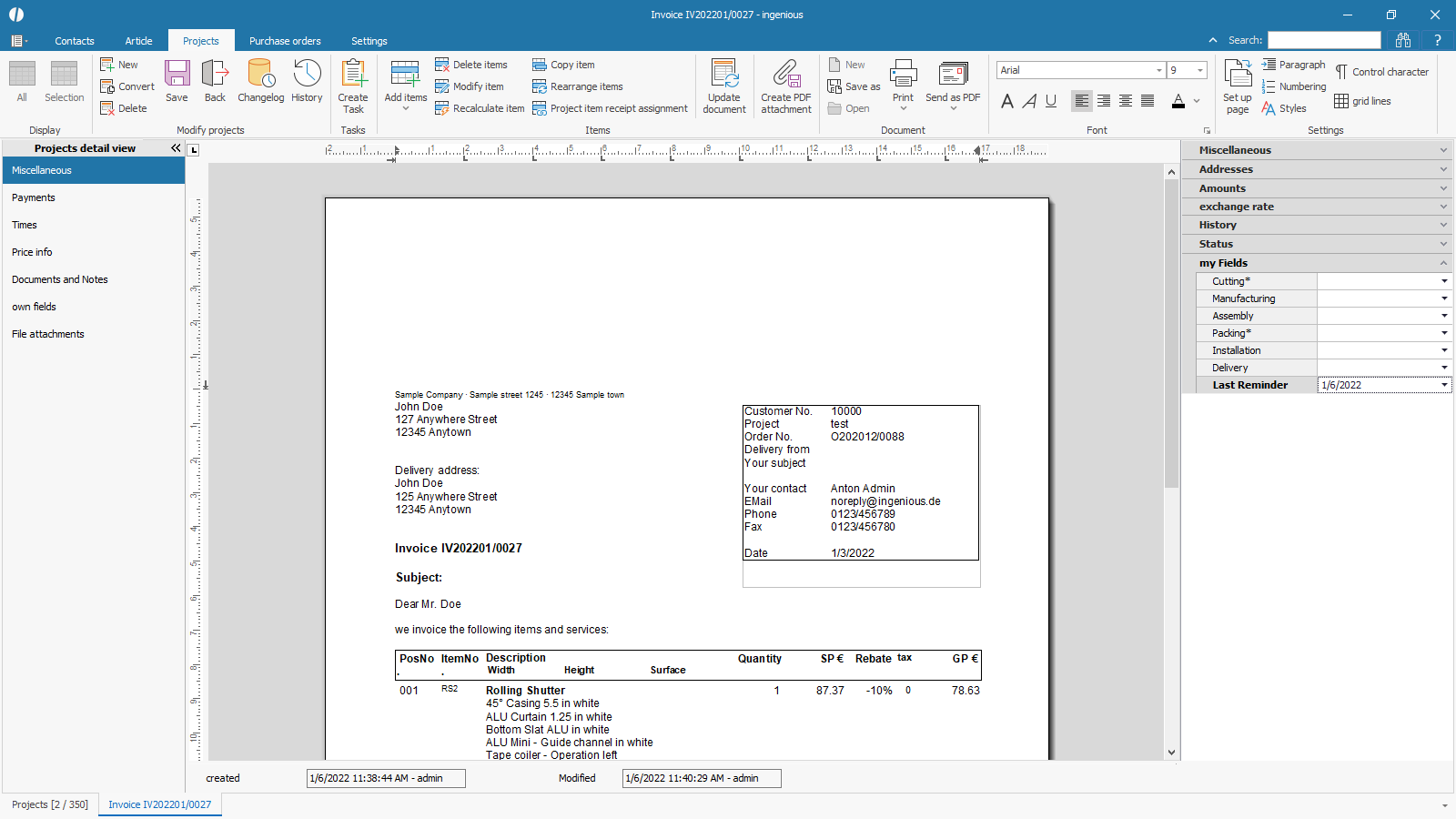Expand the Addresses section

pyautogui.click(x=1316, y=169)
